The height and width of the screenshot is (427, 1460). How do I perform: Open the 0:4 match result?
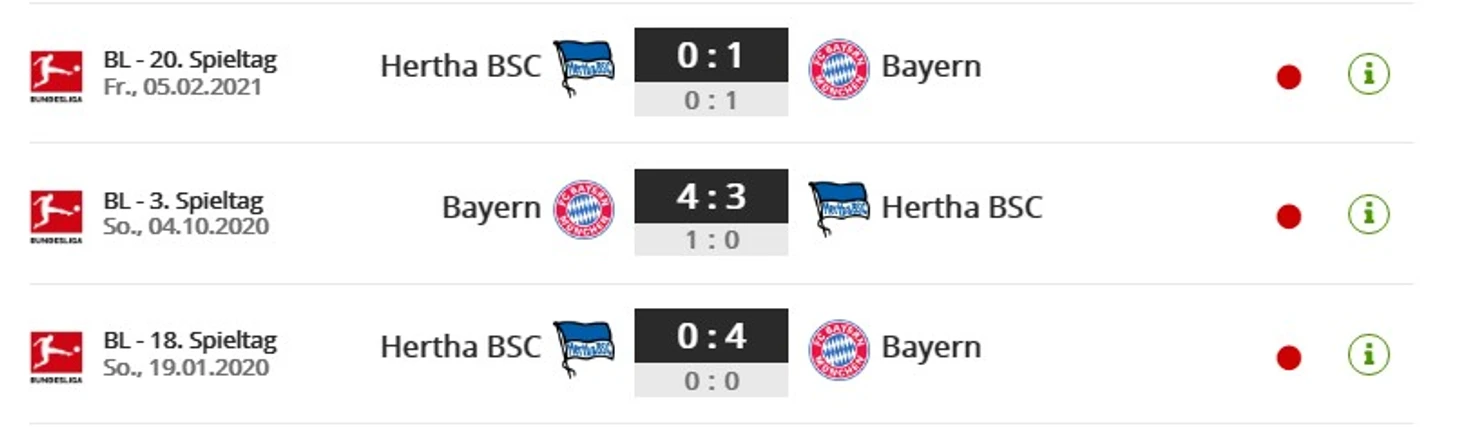pos(711,336)
